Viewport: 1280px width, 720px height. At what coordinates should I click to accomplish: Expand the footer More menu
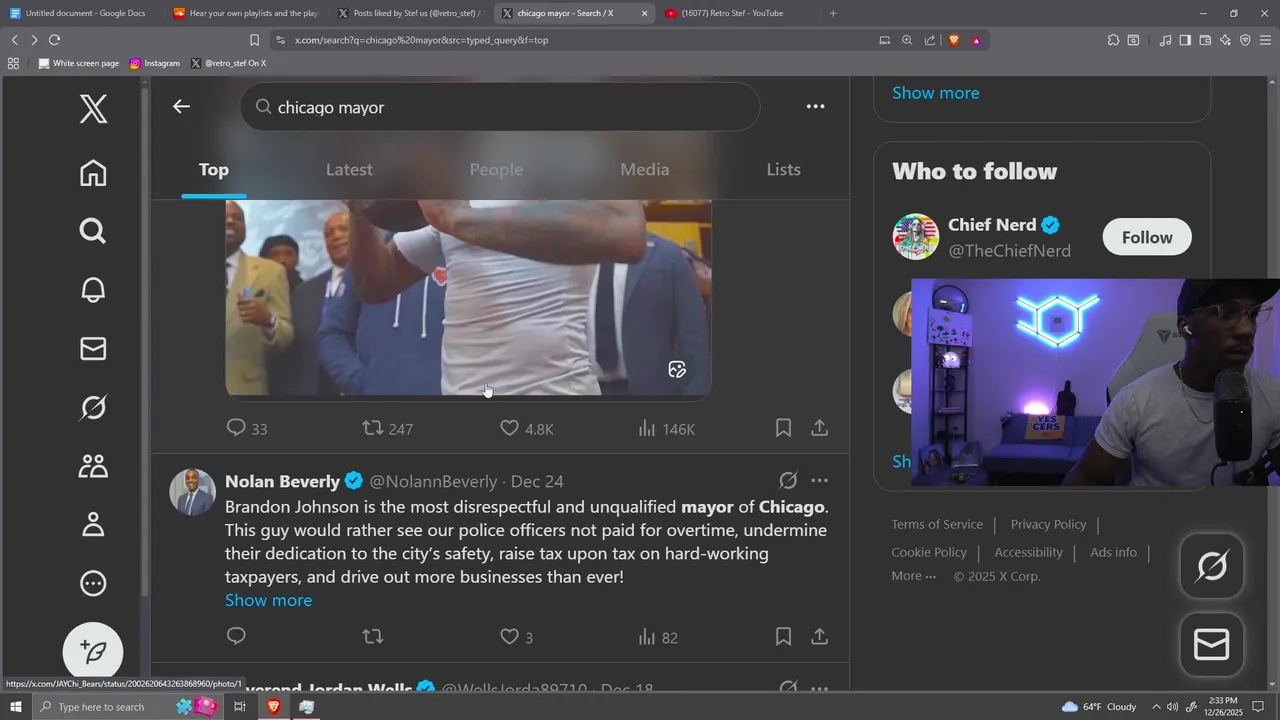914,576
